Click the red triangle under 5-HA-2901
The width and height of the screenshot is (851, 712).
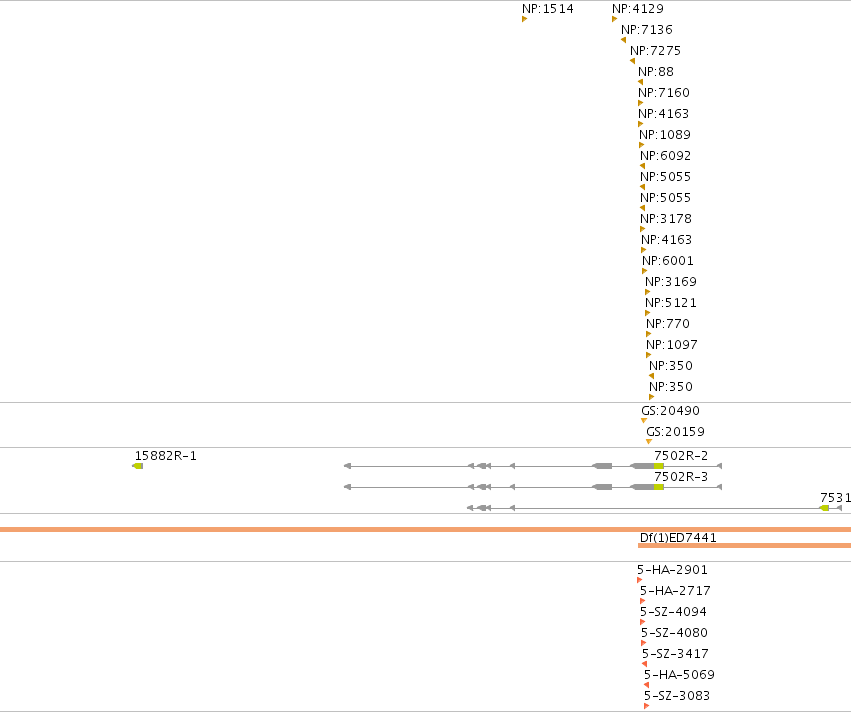pyautogui.click(x=639, y=580)
